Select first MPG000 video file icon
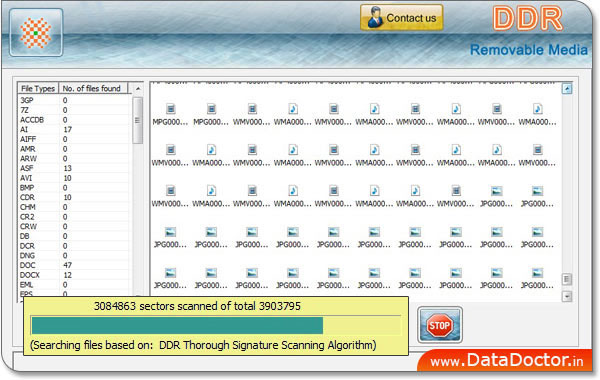The image size is (600, 380). coord(170,114)
